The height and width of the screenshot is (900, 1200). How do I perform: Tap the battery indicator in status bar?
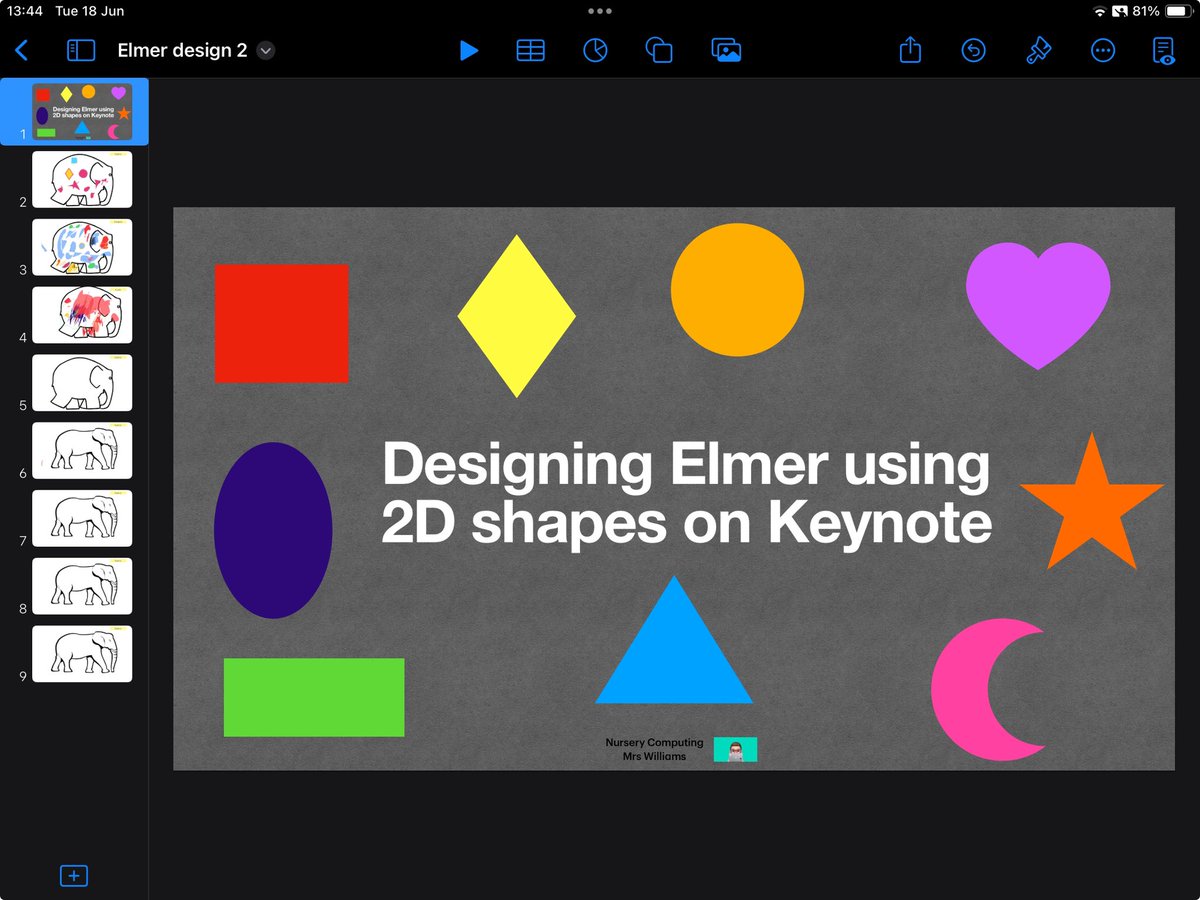(x=1178, y=11)
